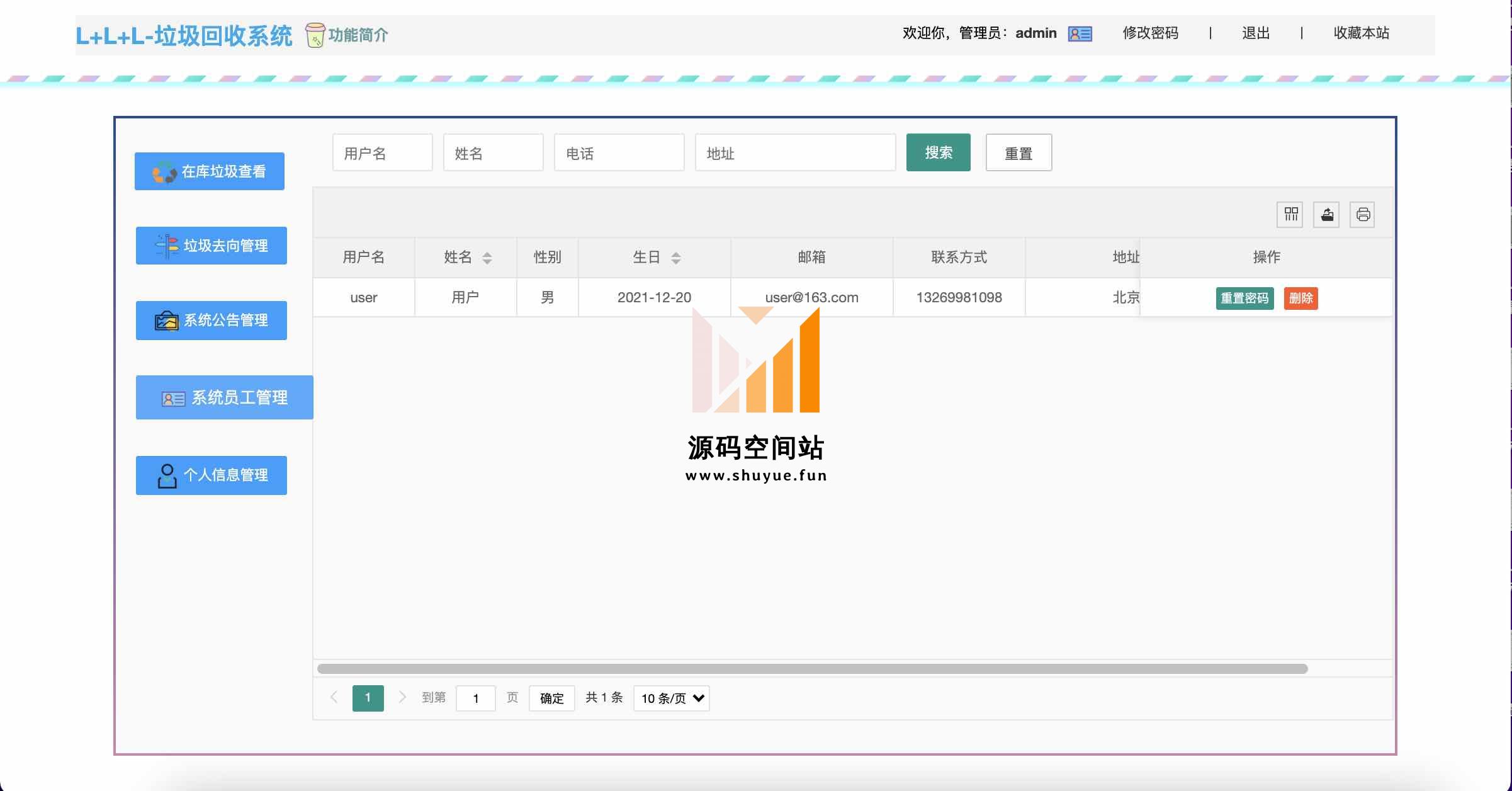Click the L+L+L-垃圾回收系统 title
The image size is (1512, 791).
pos(184,36)
